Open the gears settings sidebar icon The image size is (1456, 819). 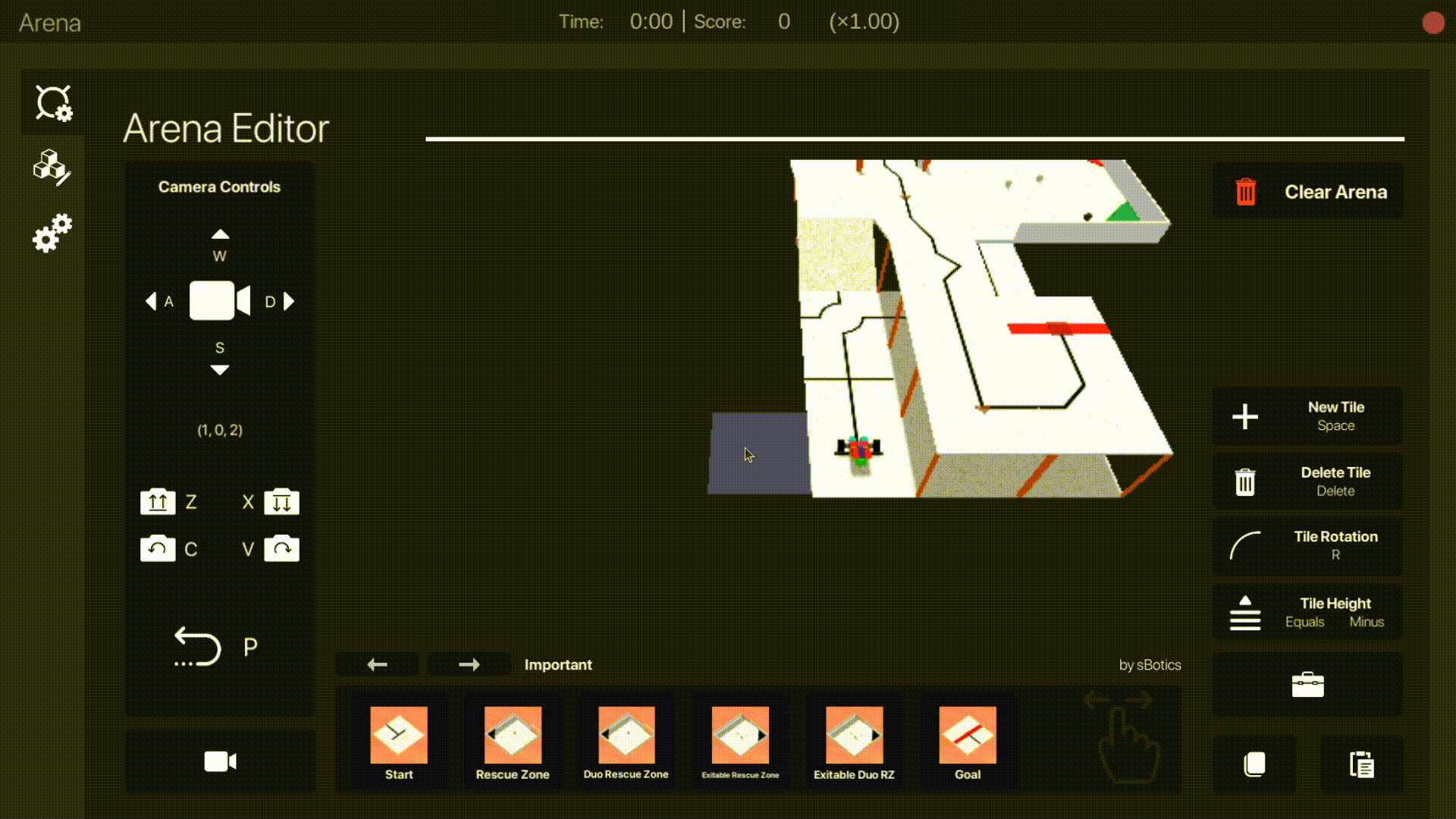(x=52, y=233)
